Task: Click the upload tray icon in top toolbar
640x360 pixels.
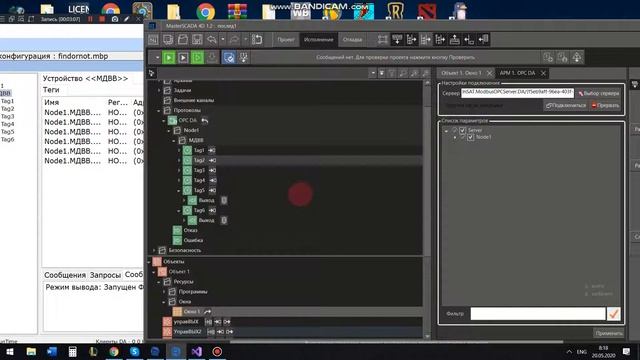Action: (x=454, y=40)
